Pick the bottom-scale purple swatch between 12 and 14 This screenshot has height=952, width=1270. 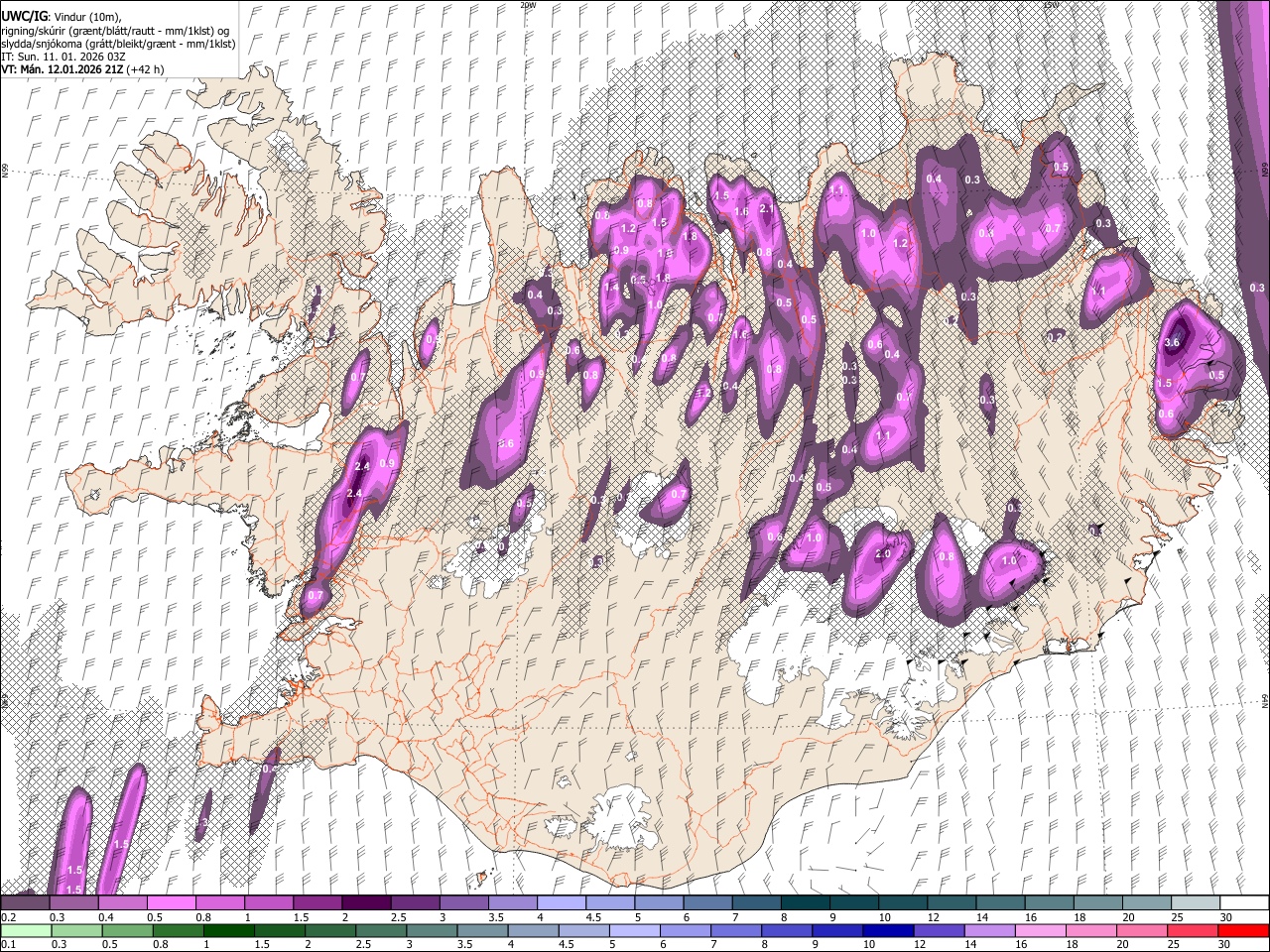(940, 930)
